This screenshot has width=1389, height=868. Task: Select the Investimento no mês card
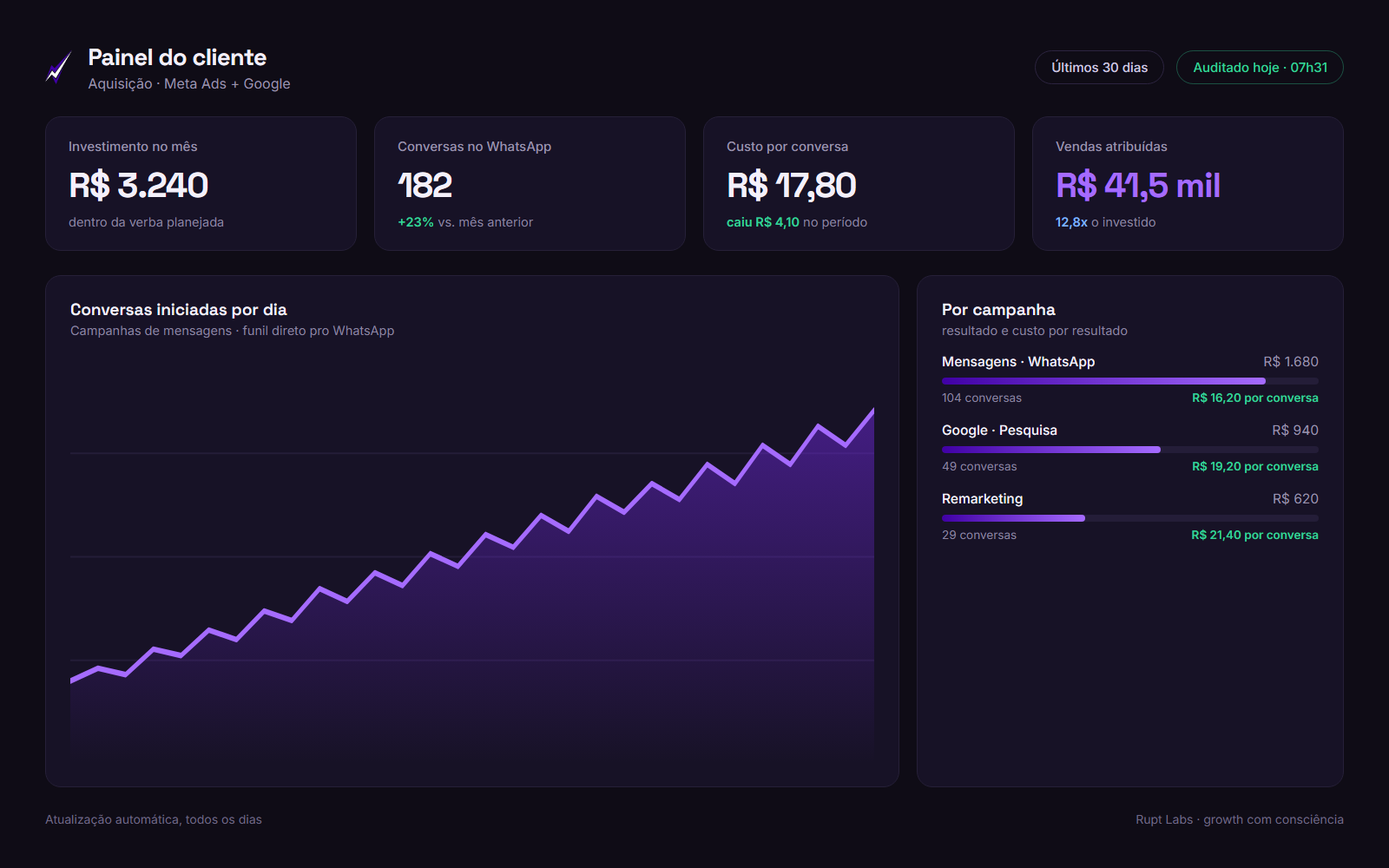click(x=201, y=184)
